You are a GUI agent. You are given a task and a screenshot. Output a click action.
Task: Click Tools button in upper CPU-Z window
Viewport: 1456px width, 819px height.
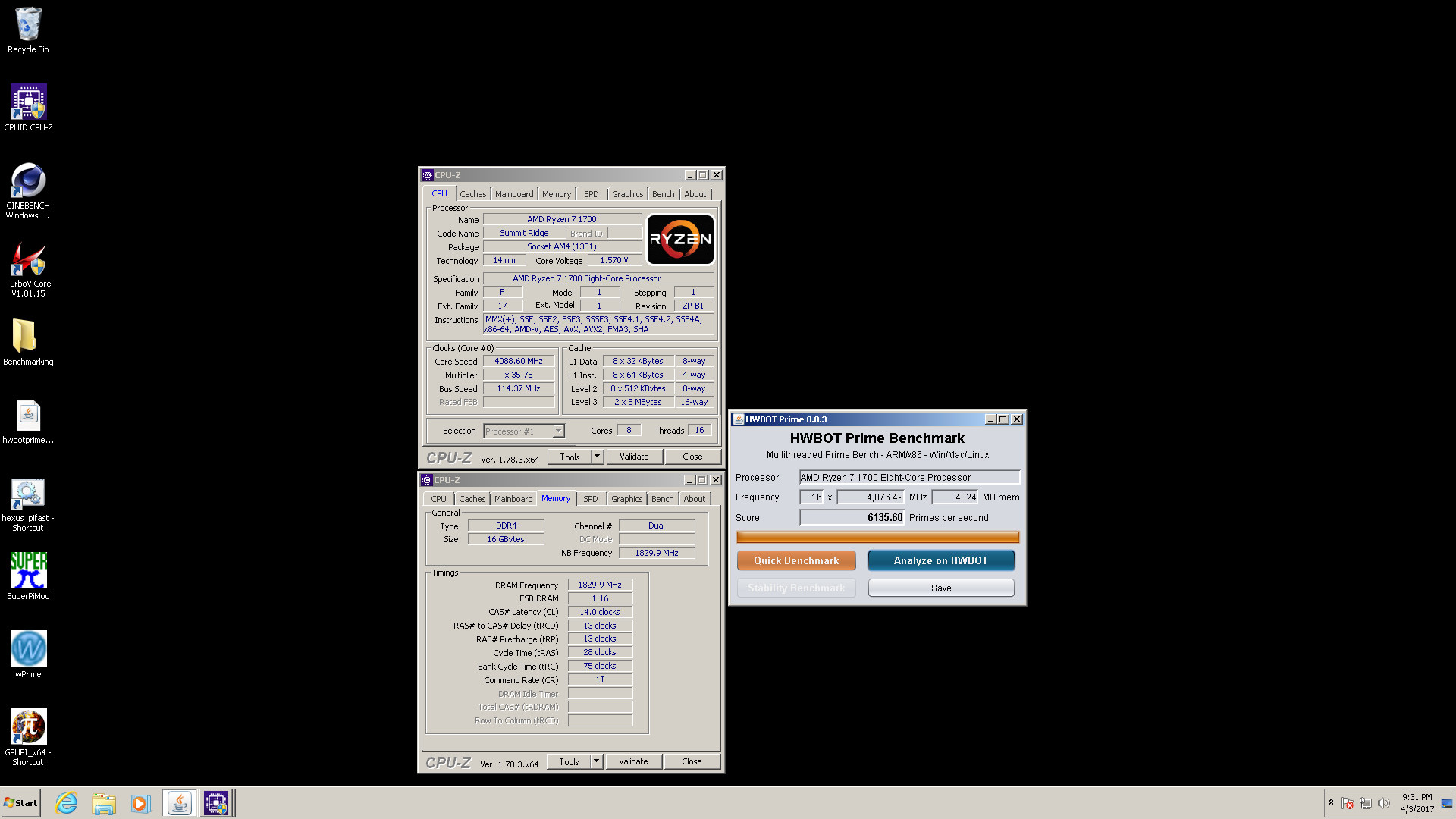[x=570, y=457]
